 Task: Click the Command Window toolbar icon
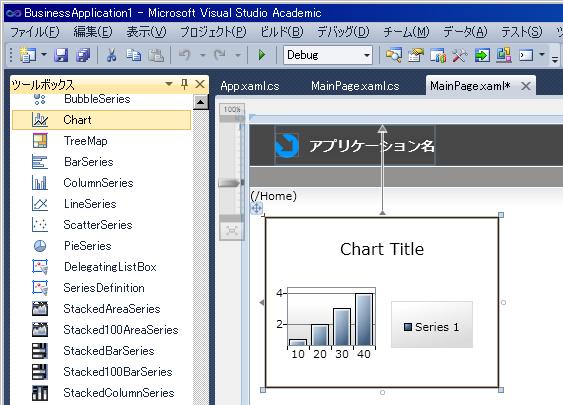526,55
